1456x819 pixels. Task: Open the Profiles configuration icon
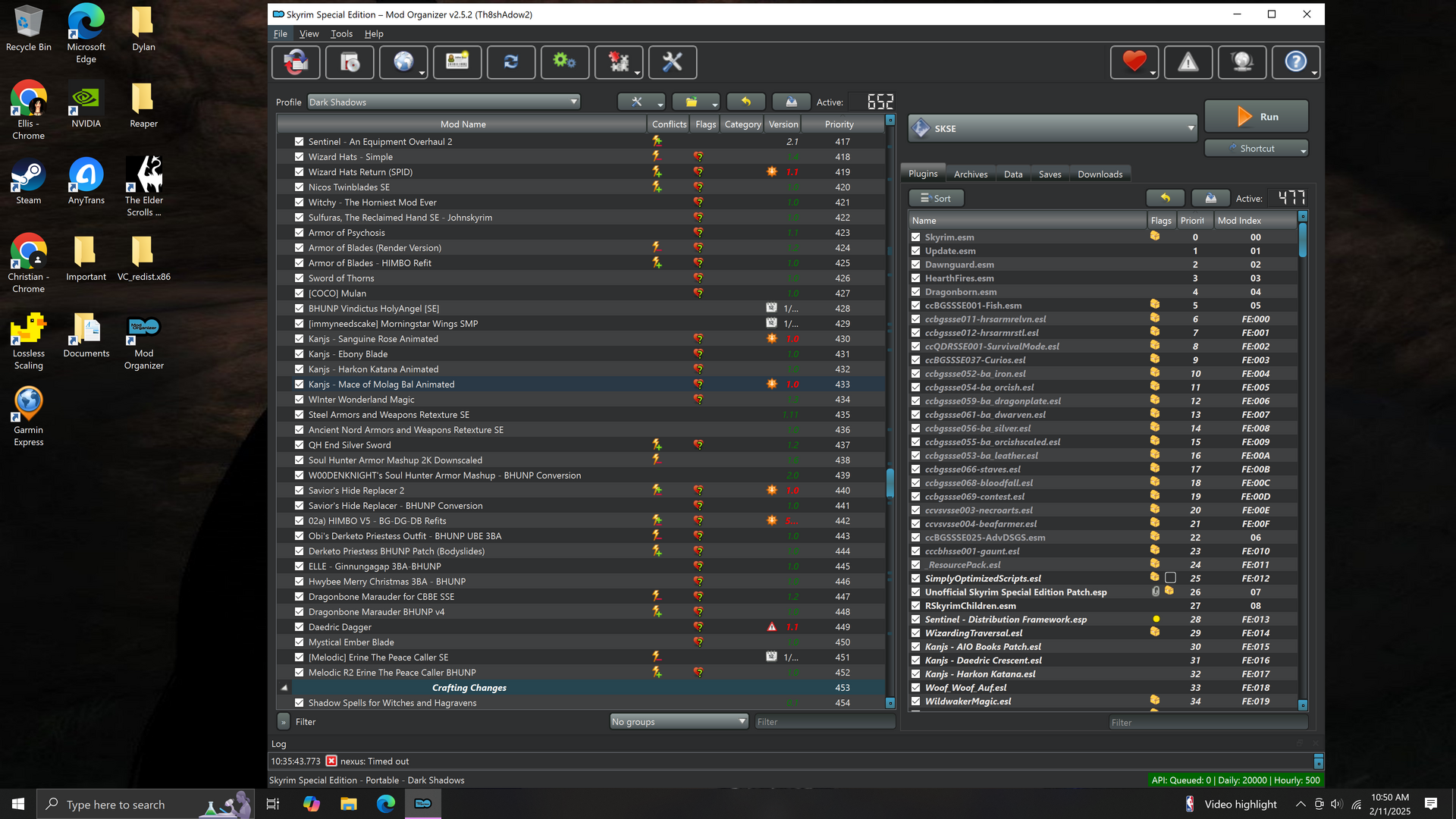coord(457,62)
